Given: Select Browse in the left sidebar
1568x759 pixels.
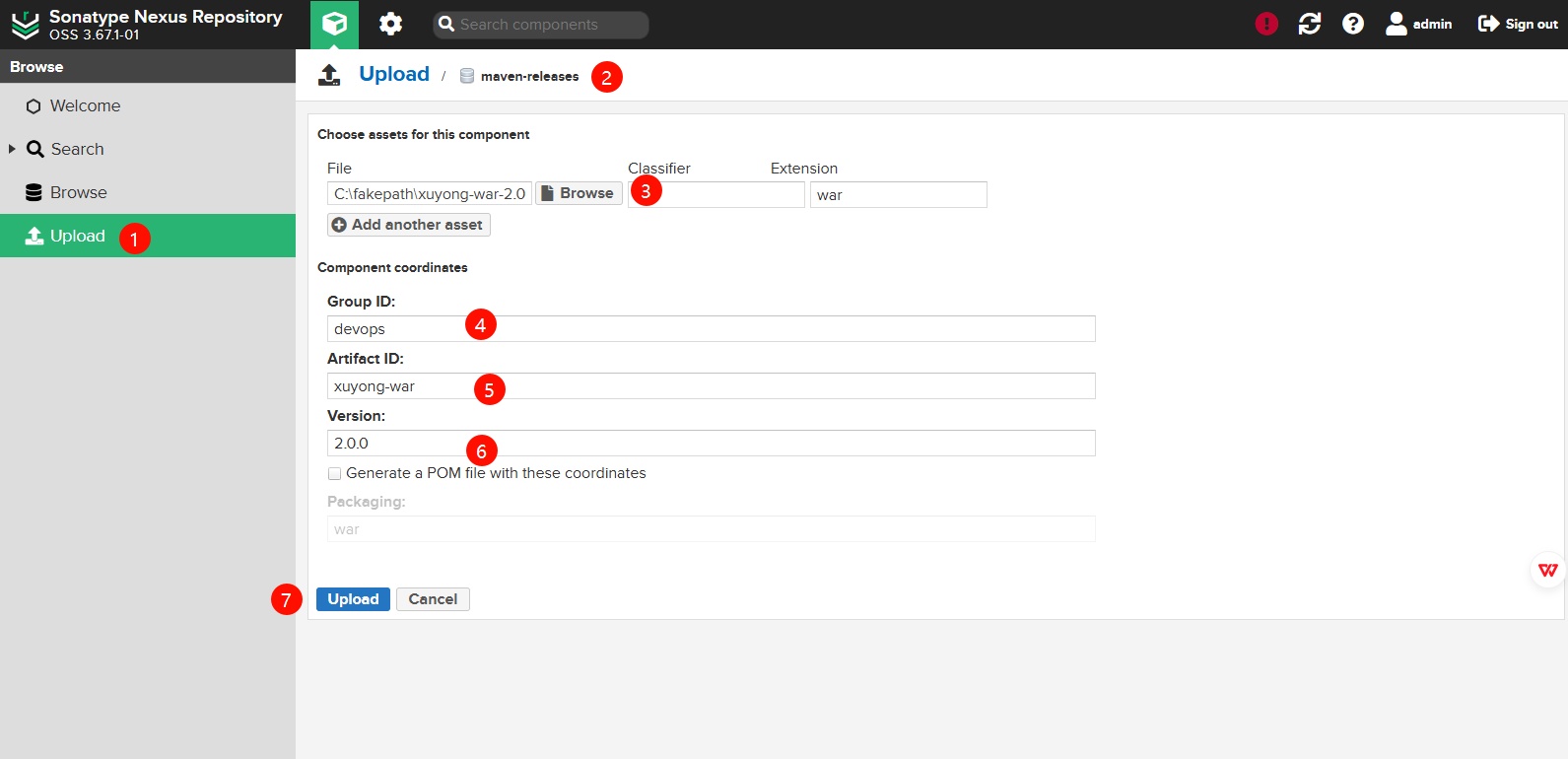Looking at the screenshot, I should 78,192.
